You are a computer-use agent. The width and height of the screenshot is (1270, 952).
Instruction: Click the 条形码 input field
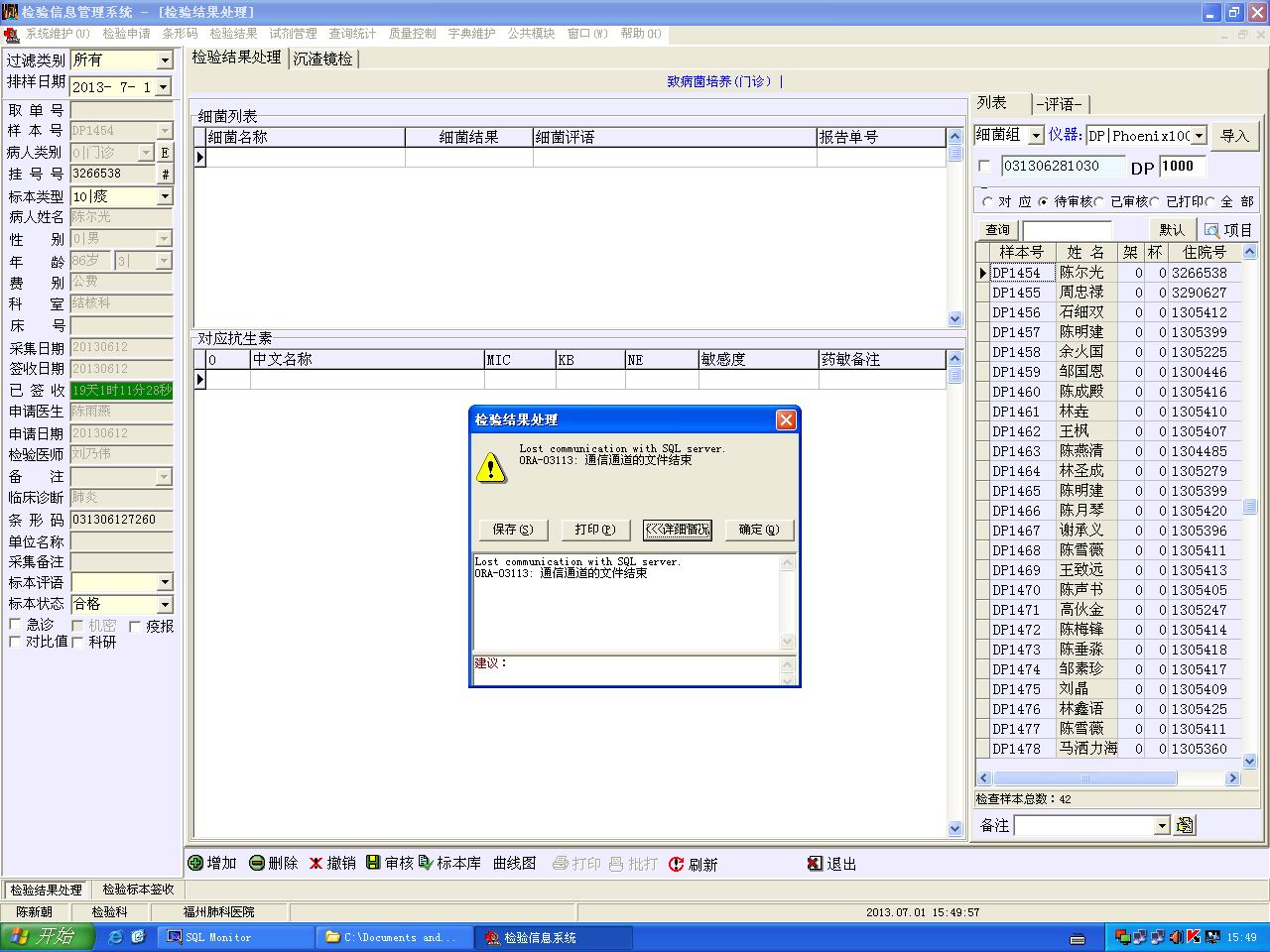click(x=121, y=520)
